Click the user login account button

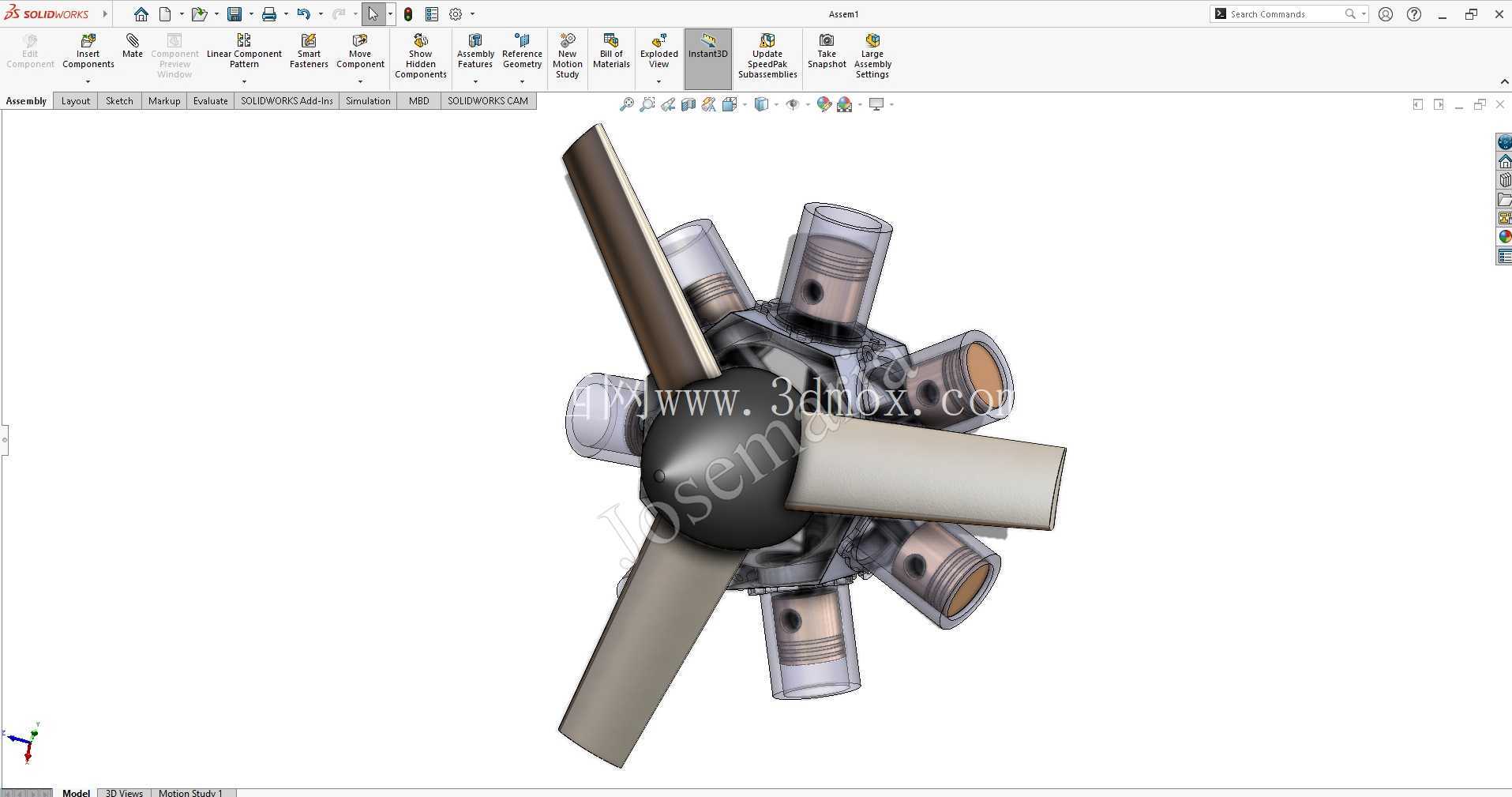(1386, 14)
